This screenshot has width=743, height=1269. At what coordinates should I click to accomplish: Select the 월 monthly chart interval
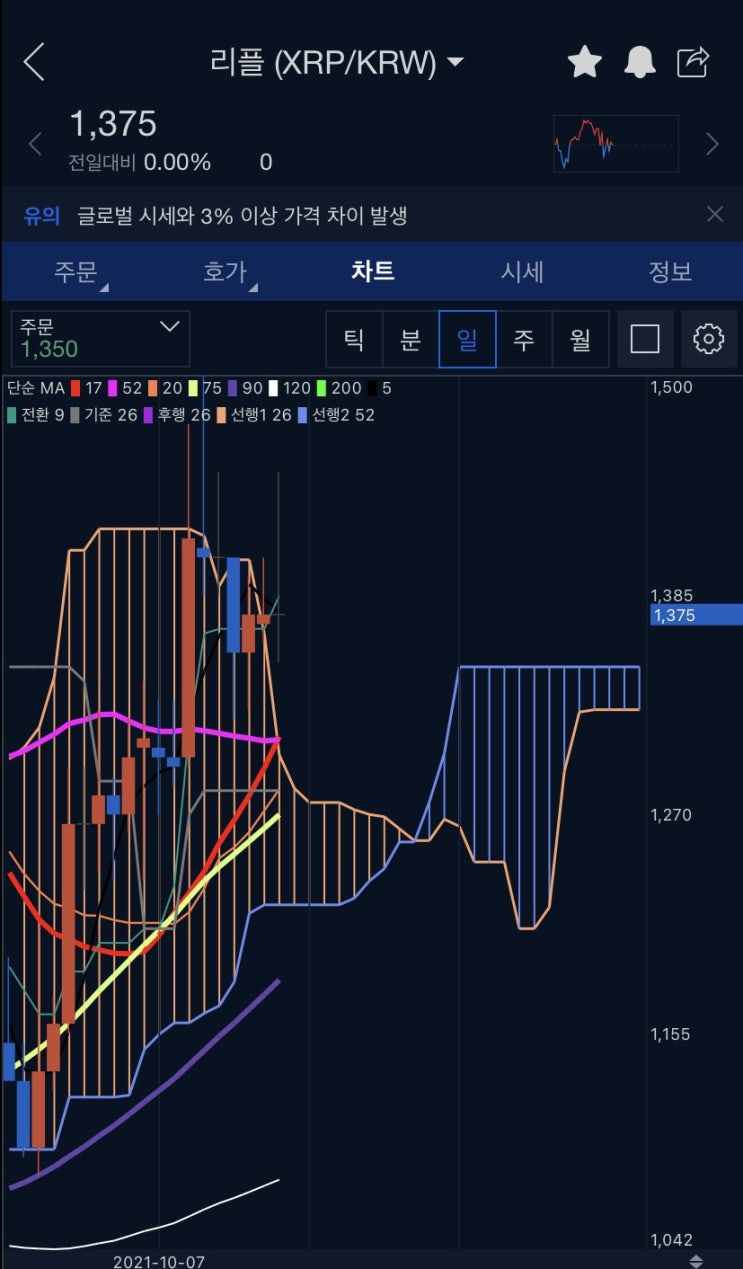tap(580, 339)
